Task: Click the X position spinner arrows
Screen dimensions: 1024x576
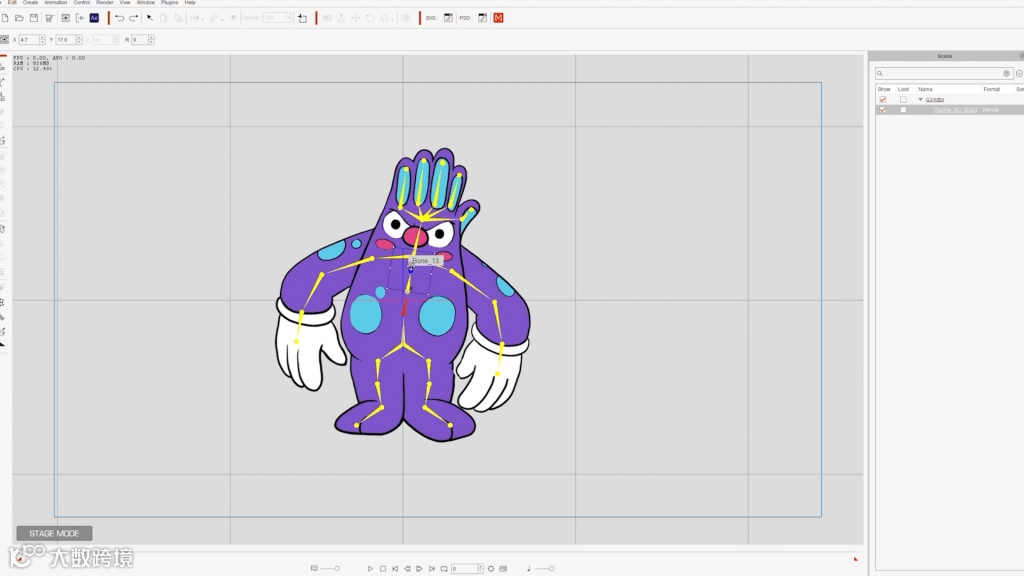Action: pos(42,40)
